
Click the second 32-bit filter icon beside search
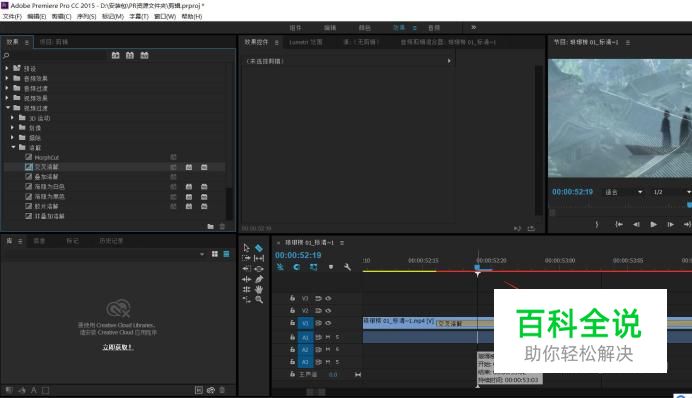(x=130, y=56)
